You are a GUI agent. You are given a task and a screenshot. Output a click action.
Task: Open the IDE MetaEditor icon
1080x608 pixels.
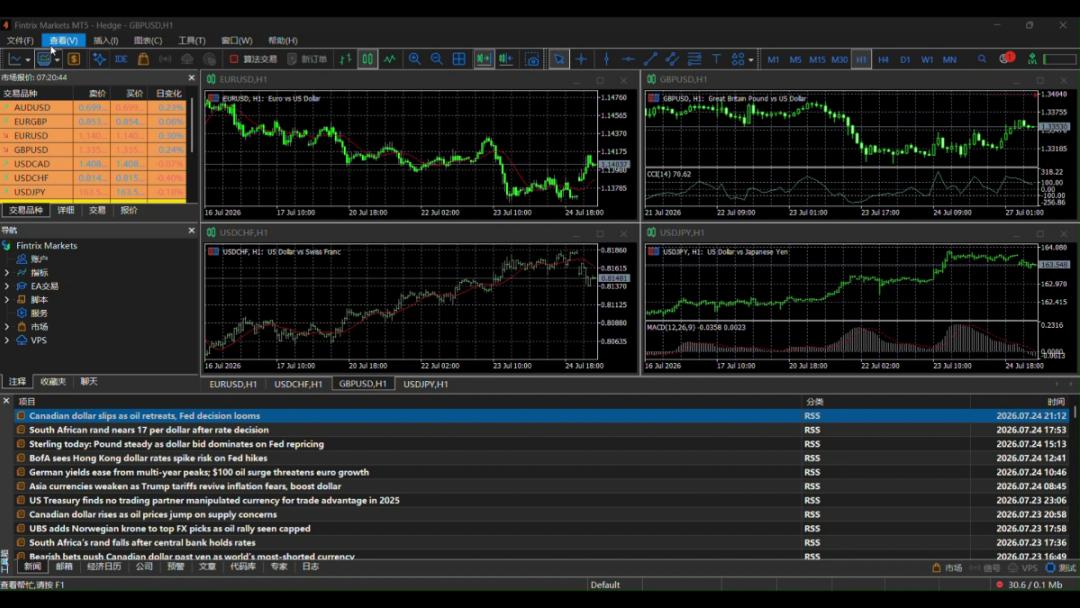121,59
